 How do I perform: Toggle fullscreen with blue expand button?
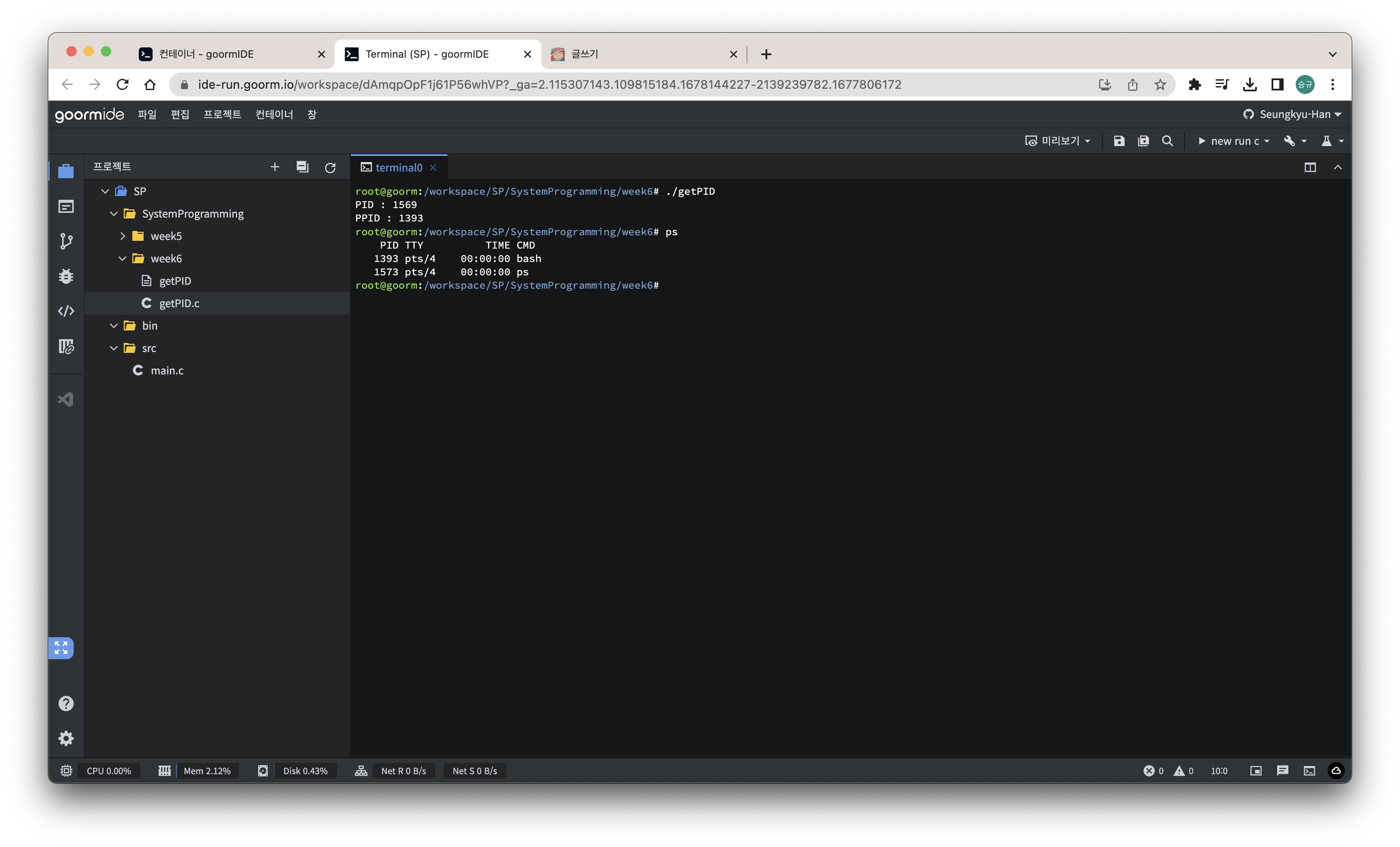(x=61, y=648)
